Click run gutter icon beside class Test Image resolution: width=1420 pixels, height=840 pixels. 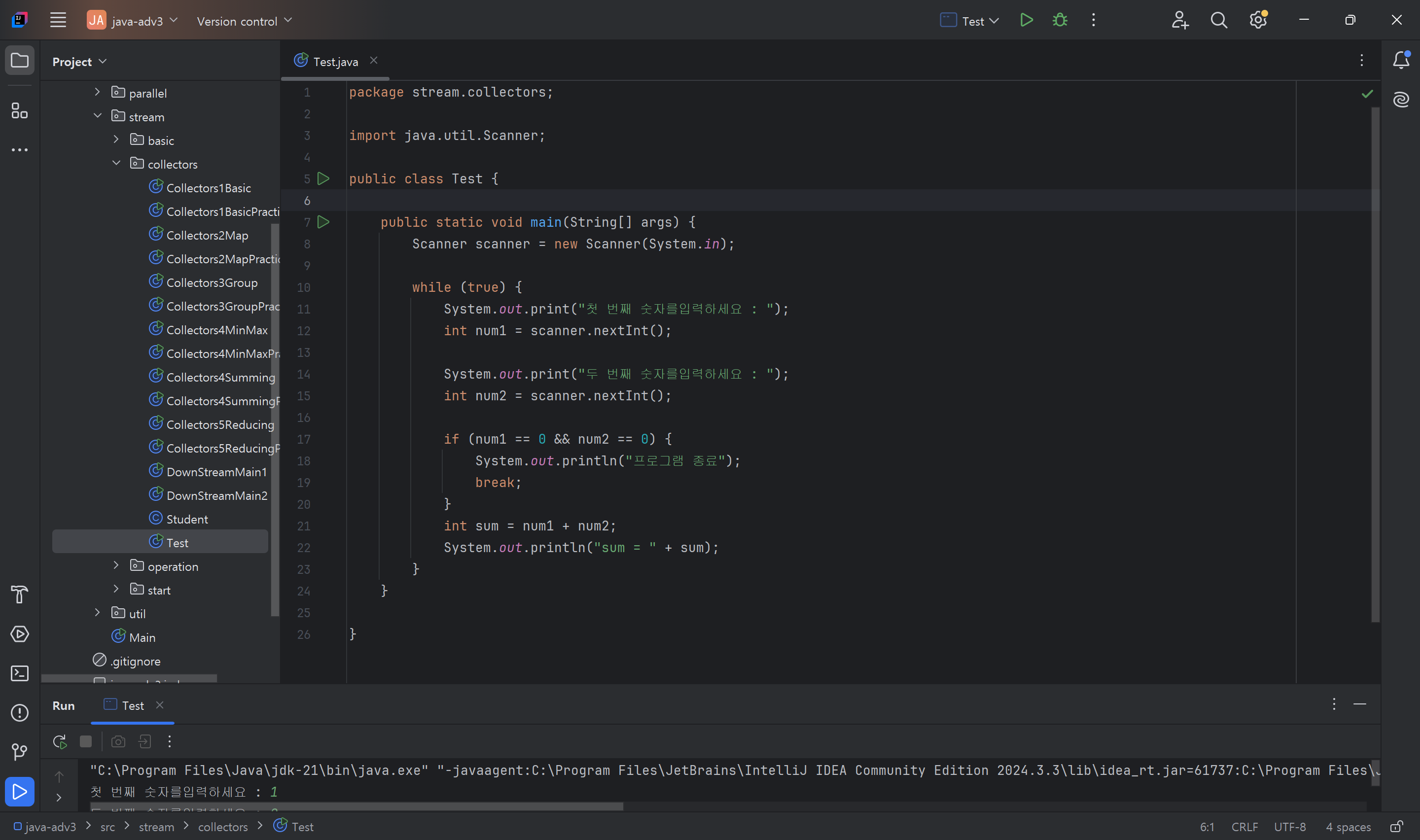[323, 179]
